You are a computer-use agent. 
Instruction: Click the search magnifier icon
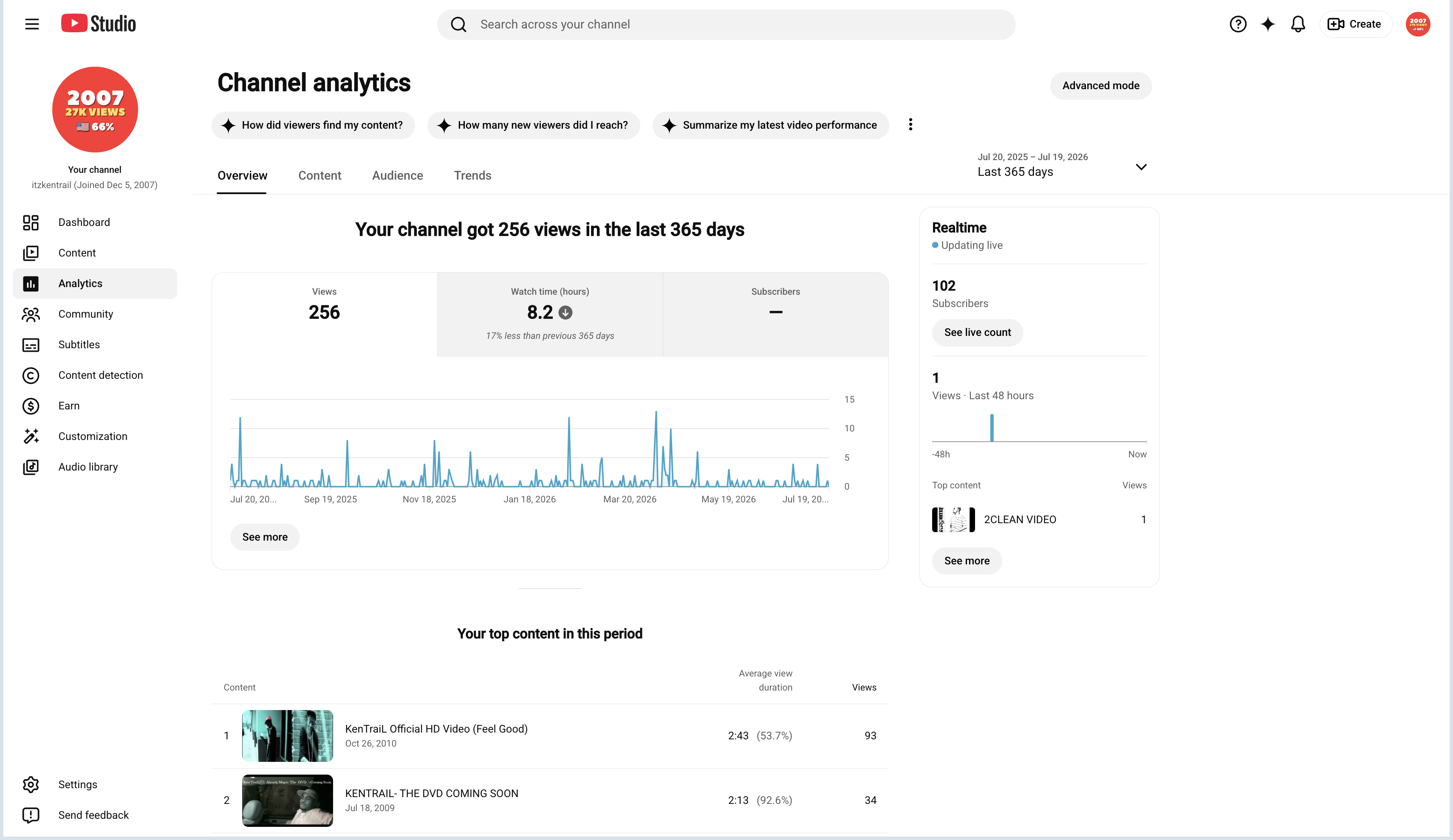(459, 24)
